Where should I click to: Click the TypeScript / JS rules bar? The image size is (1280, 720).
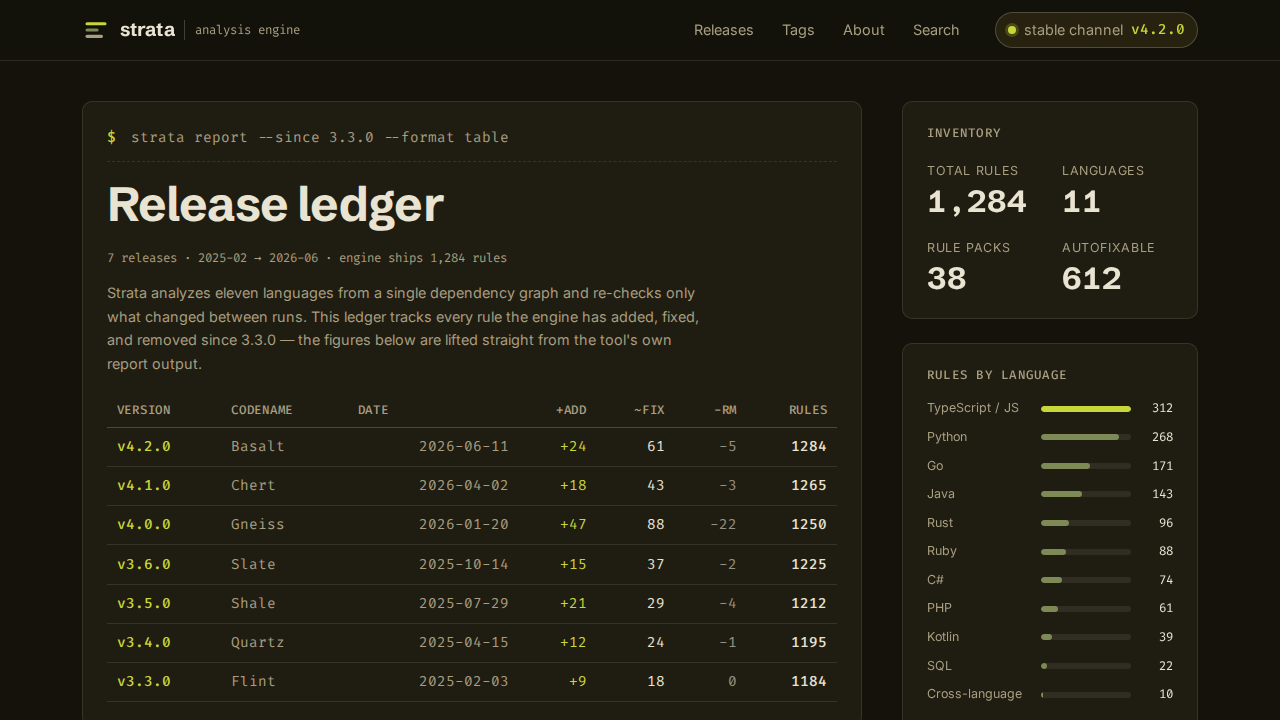point(1086,409)
